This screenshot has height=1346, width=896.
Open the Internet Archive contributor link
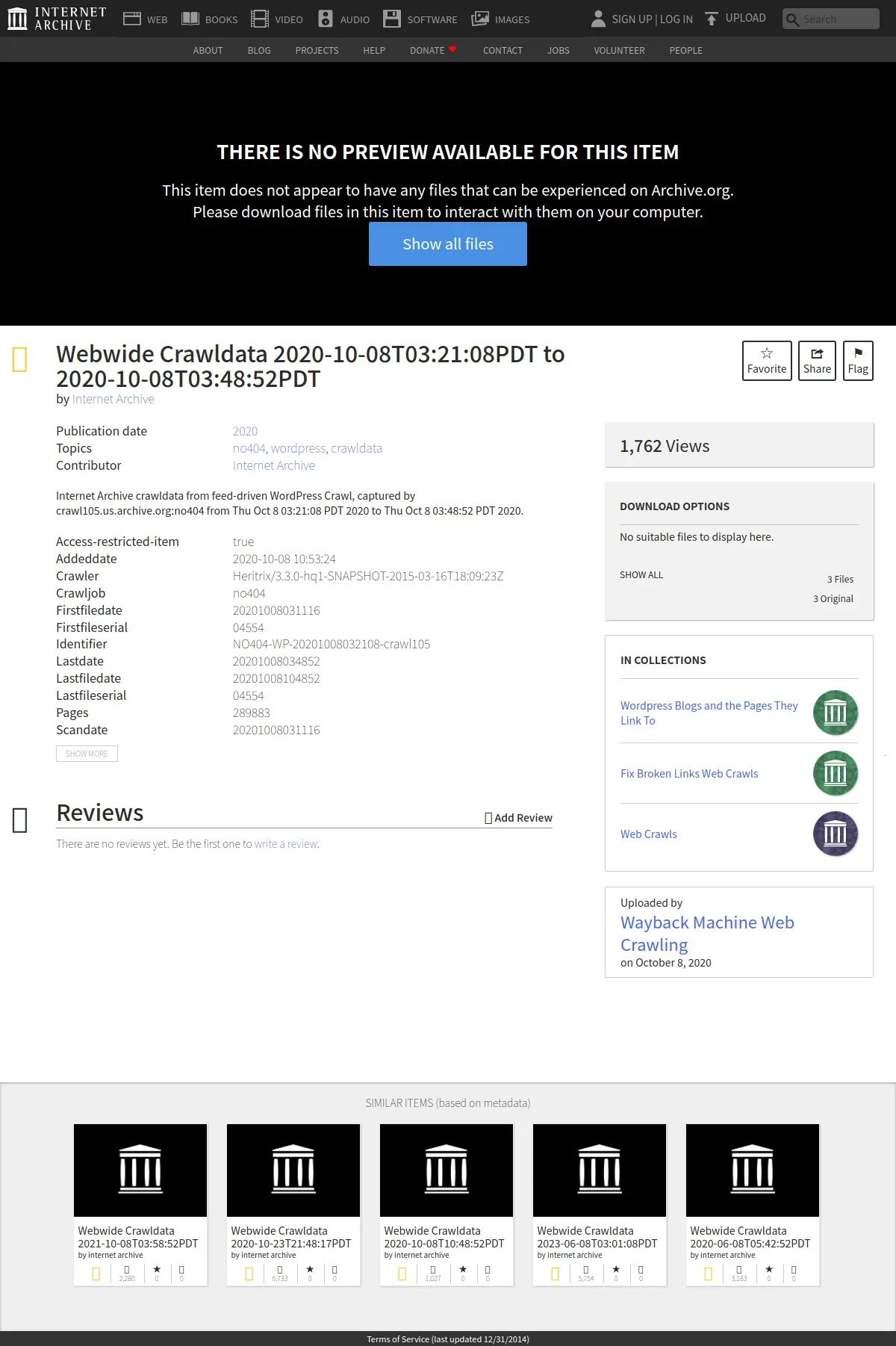tap(273, 465)
